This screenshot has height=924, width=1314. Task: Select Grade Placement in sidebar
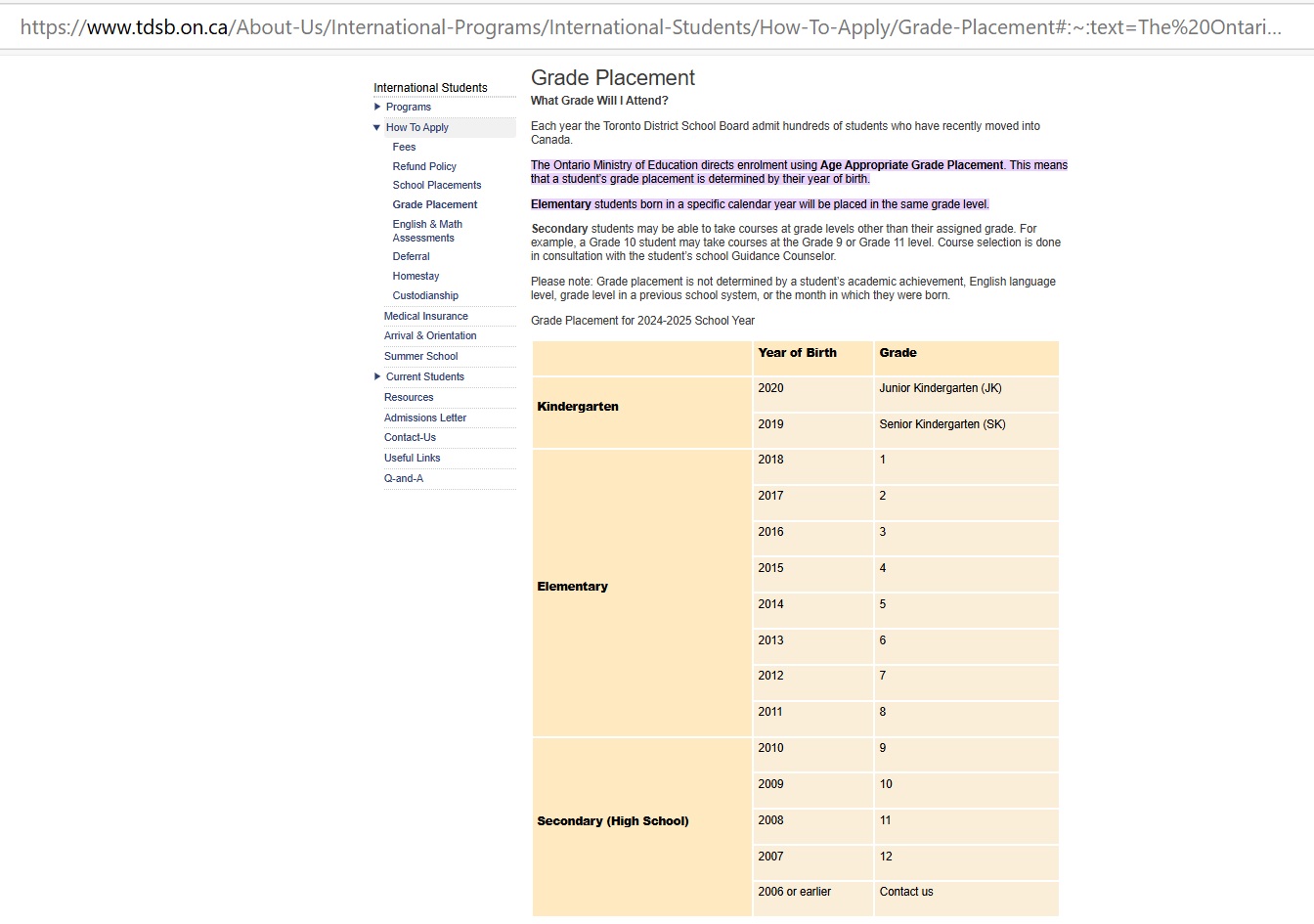coord(435,204)
